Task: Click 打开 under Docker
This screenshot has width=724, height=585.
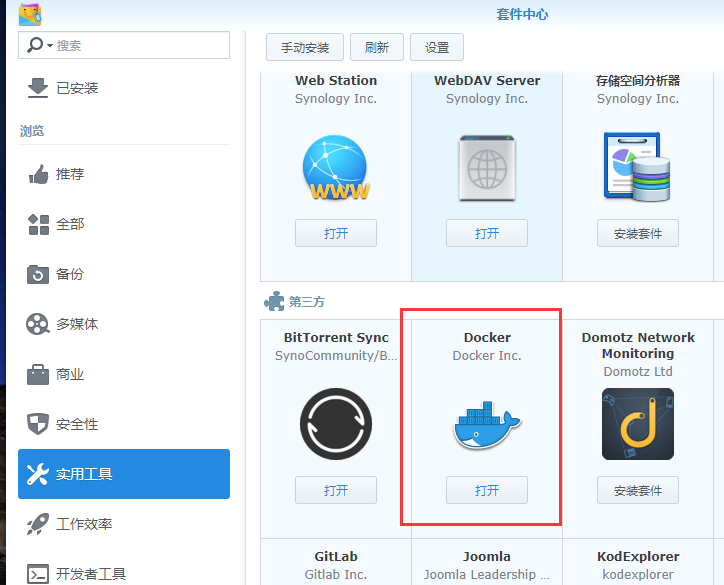Action: [x=487, y=490]
